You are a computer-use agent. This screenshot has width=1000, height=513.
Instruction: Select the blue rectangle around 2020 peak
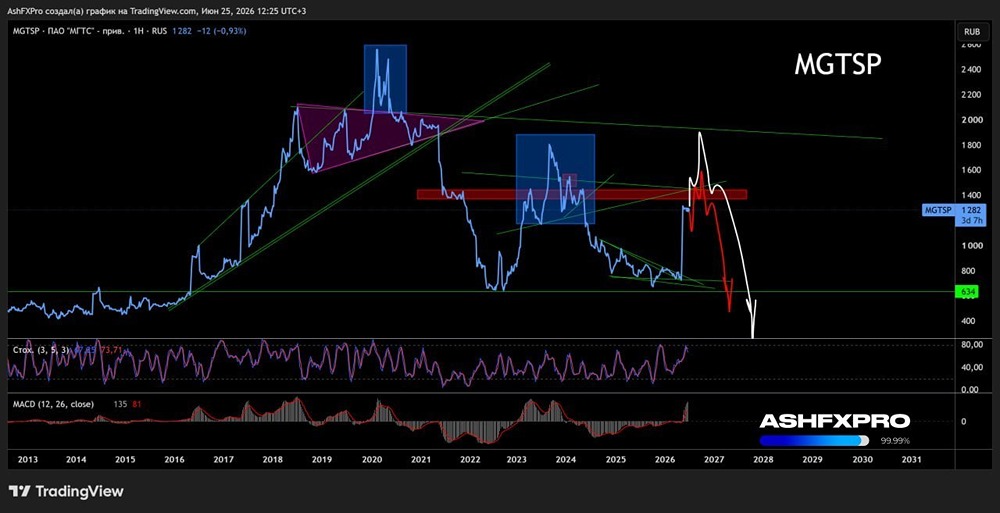pos(385,79)
